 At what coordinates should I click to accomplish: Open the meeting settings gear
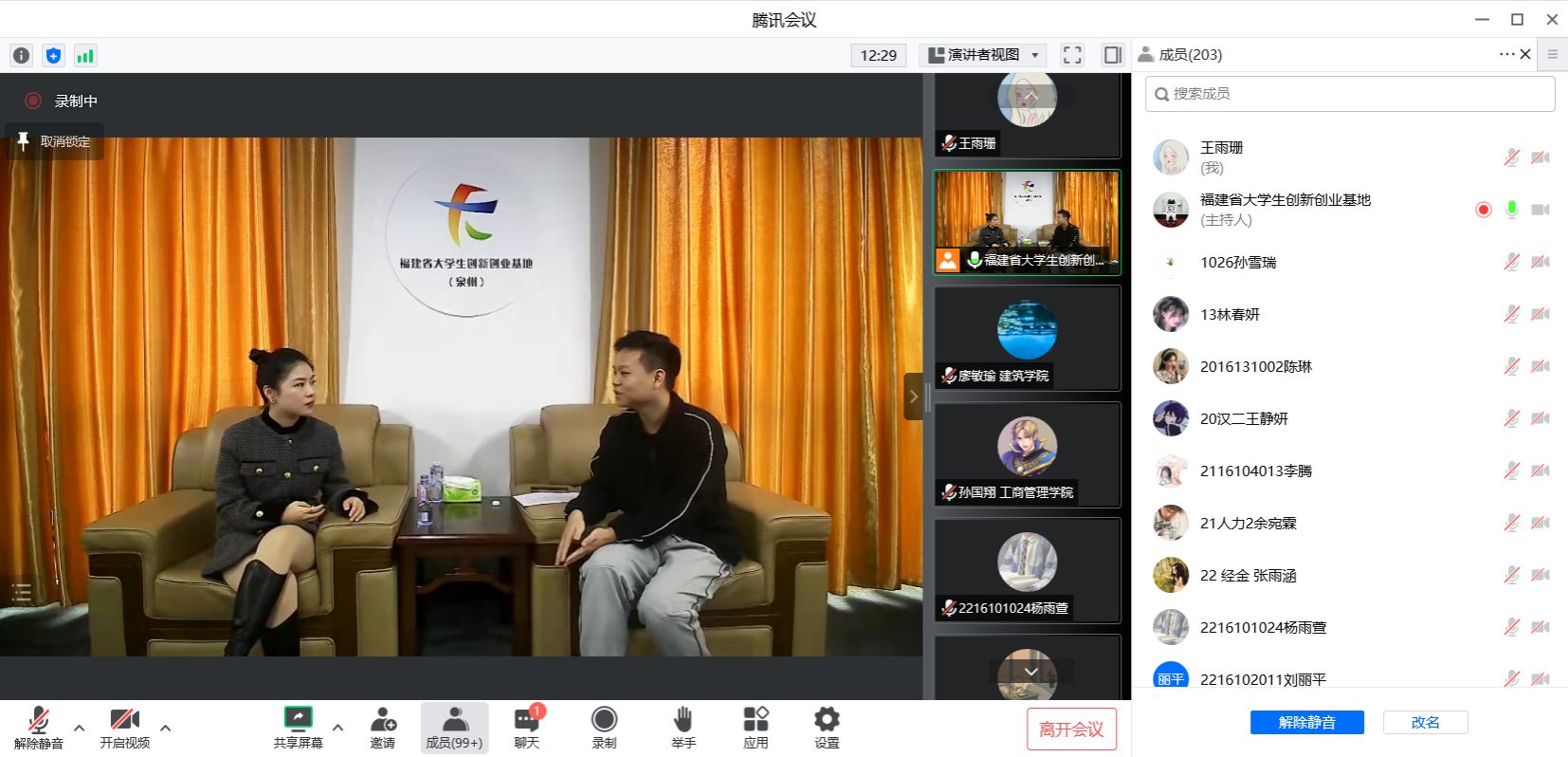pyautogui.click(x=827, y=728)
